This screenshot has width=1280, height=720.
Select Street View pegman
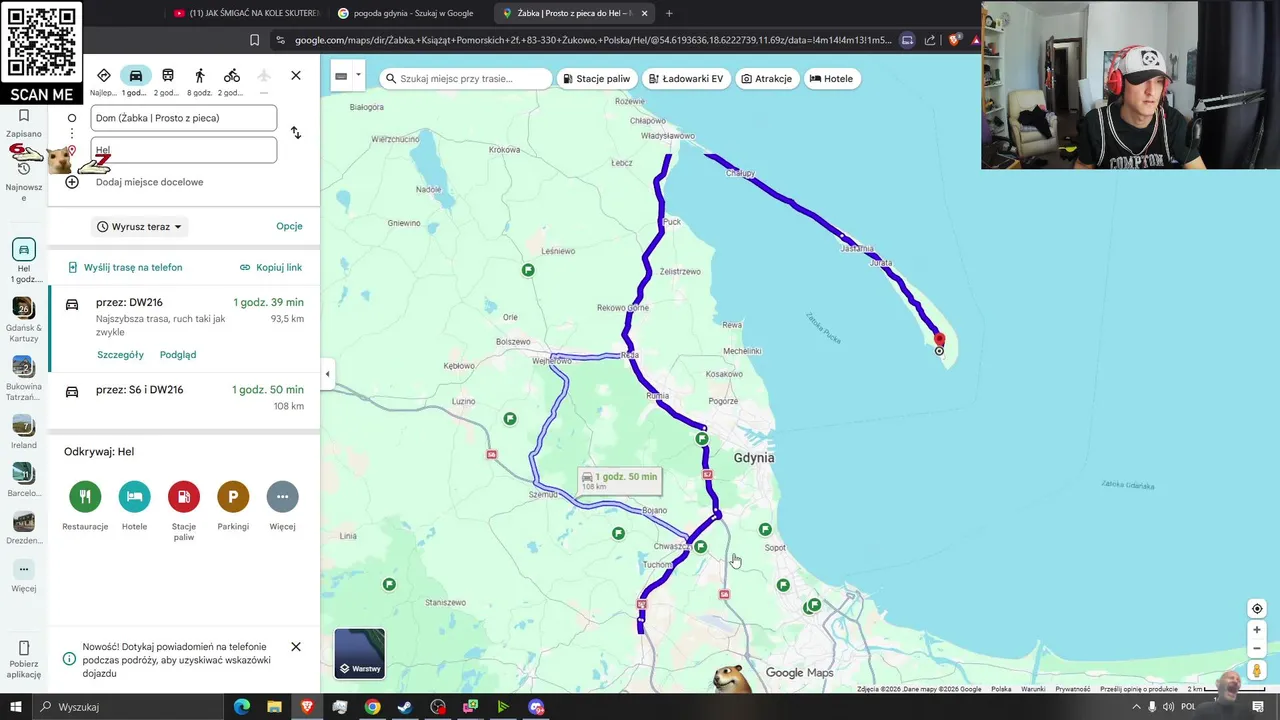(x=1257, y=671)
